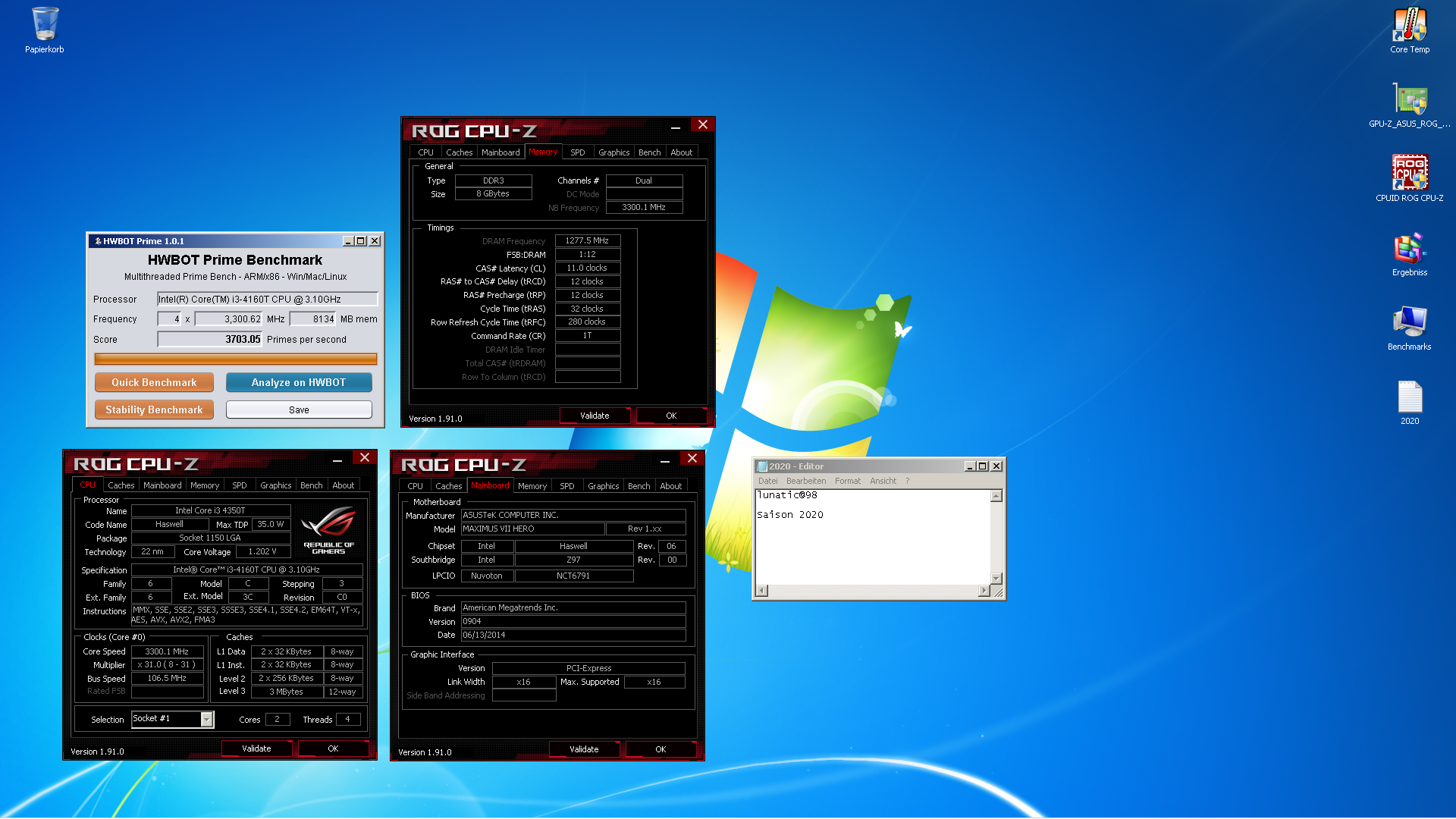Click the HWBOT benchmark progress bar

click(235, 359)
